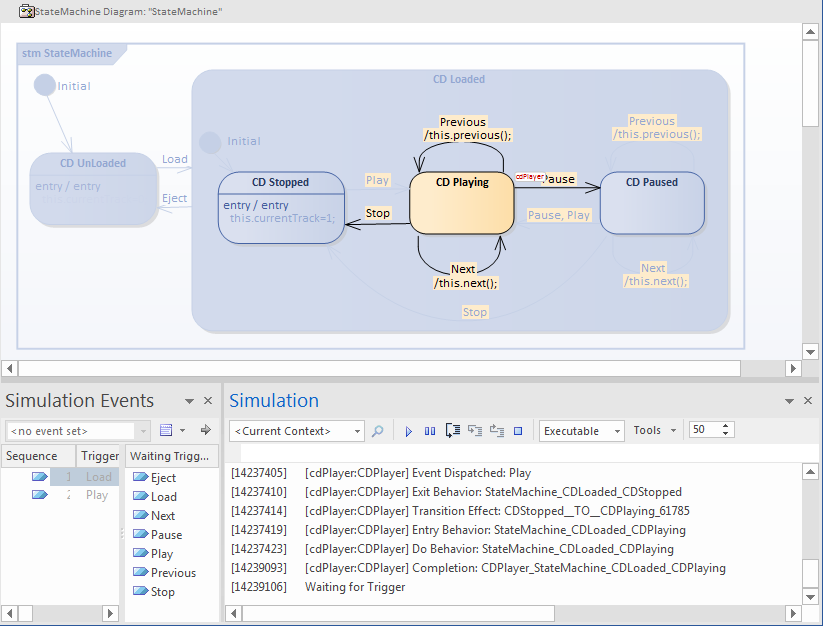
Task: Click the diagram vertical scrollbar down arrow
Action: (x=811, y=352)
